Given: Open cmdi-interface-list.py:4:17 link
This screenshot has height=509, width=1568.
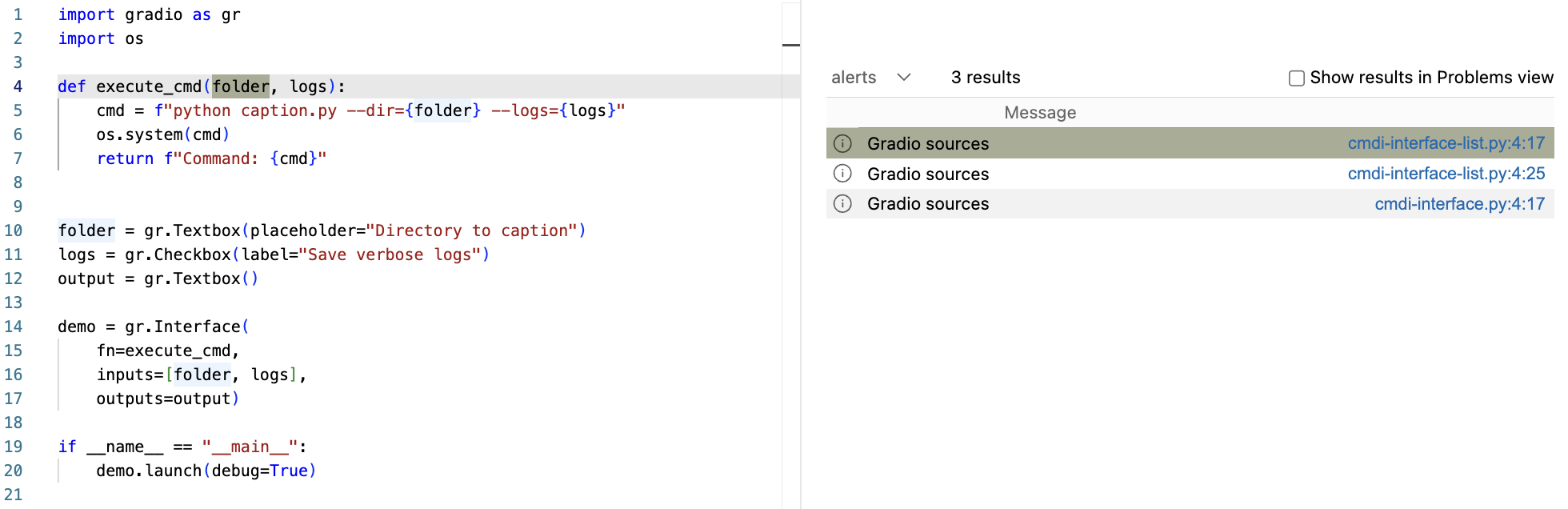Looking at the screenshot, I should [1446, 143].
